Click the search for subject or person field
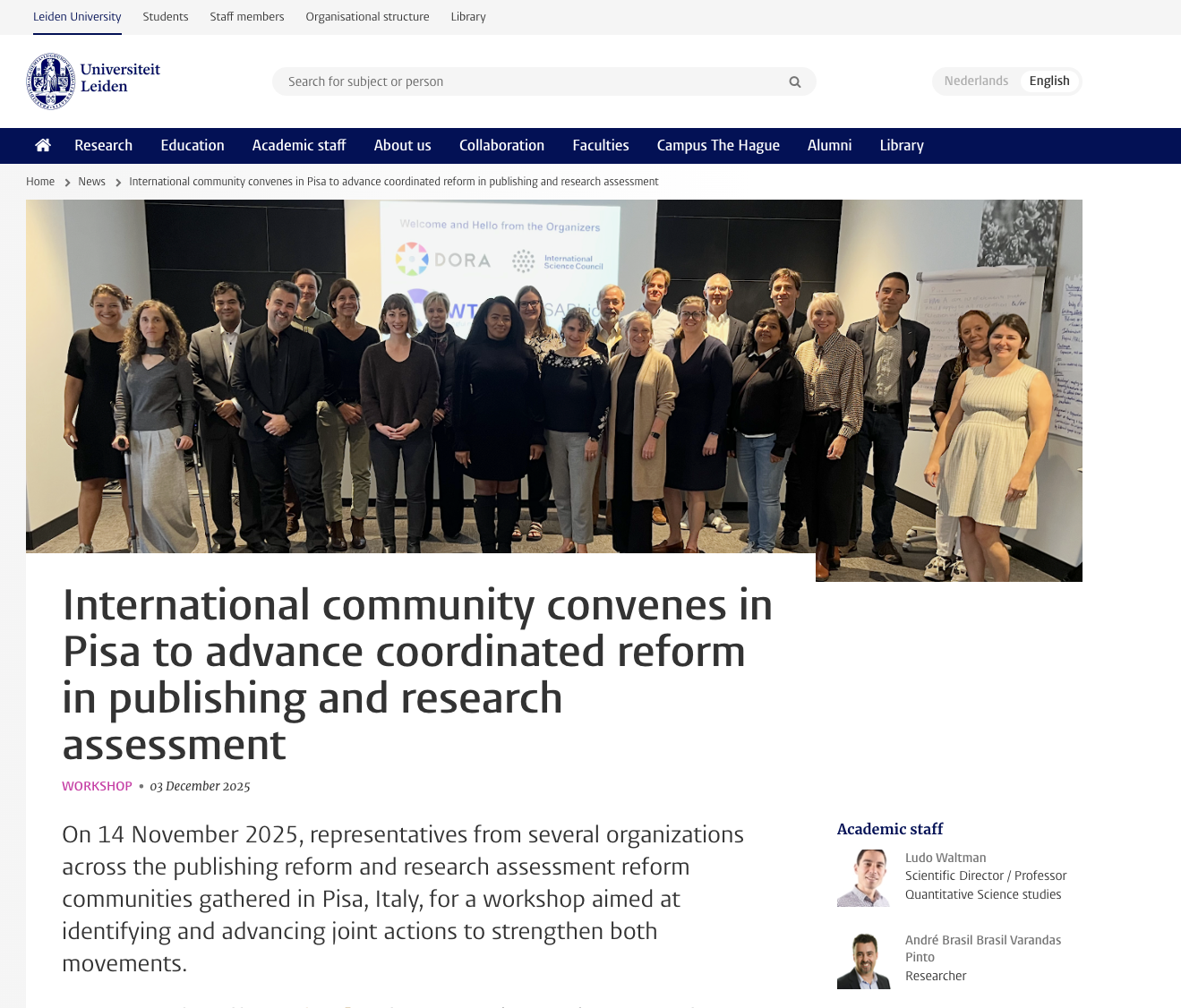 click(x=528, y=81)
